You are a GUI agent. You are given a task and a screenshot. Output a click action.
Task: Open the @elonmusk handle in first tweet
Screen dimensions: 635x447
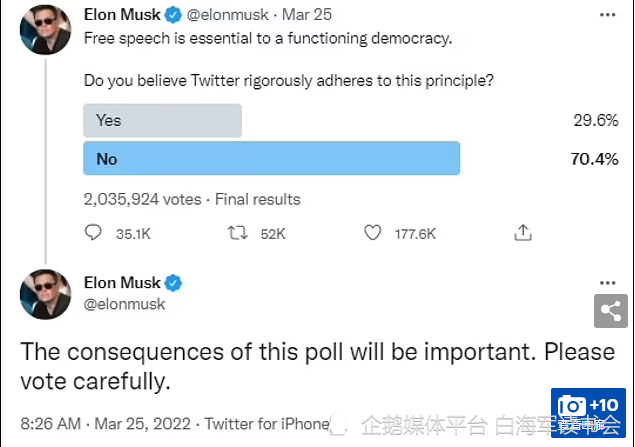pos(228,15)
